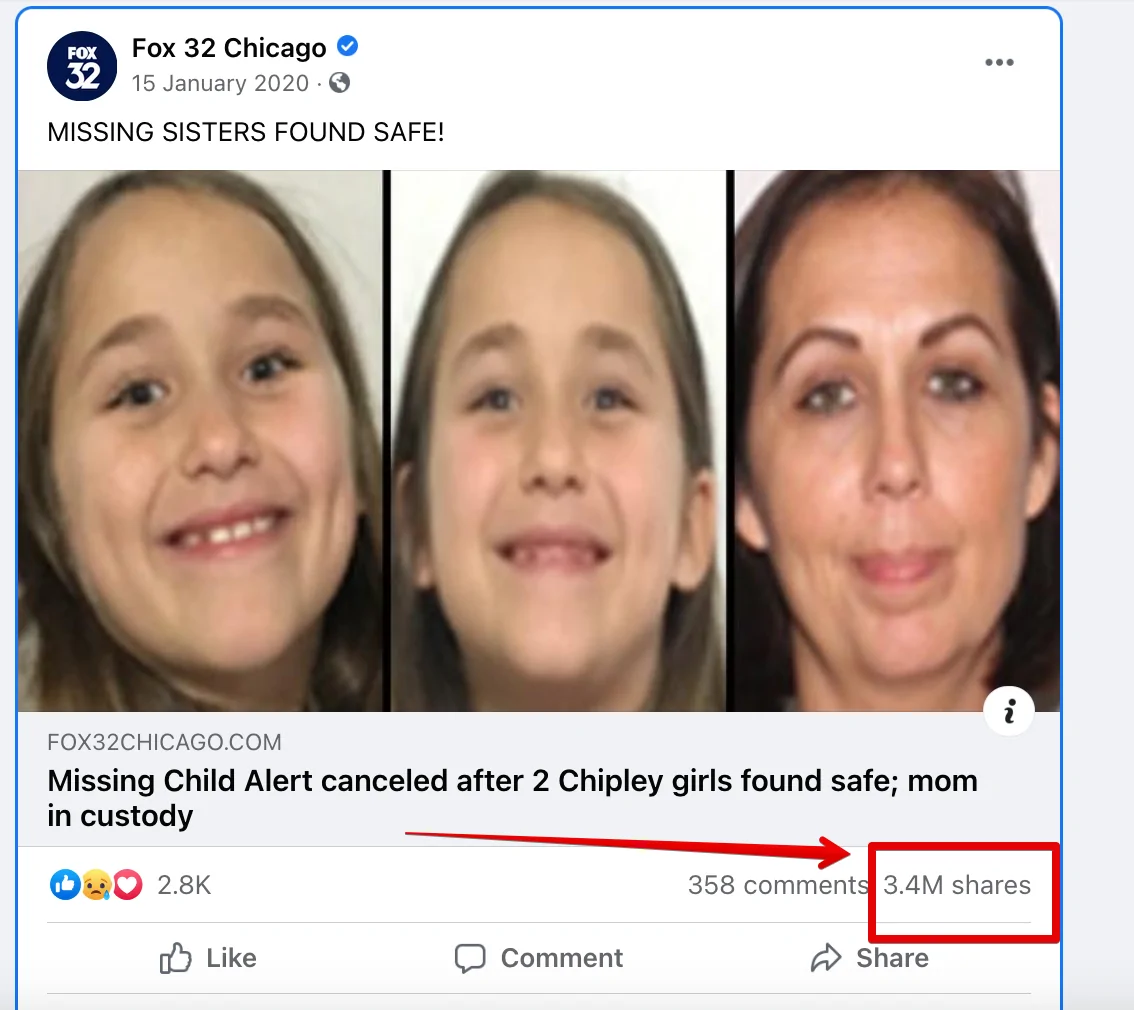View the 2.8K reactions count list
The image size is (1134, 1010).
tap(184, 885)
